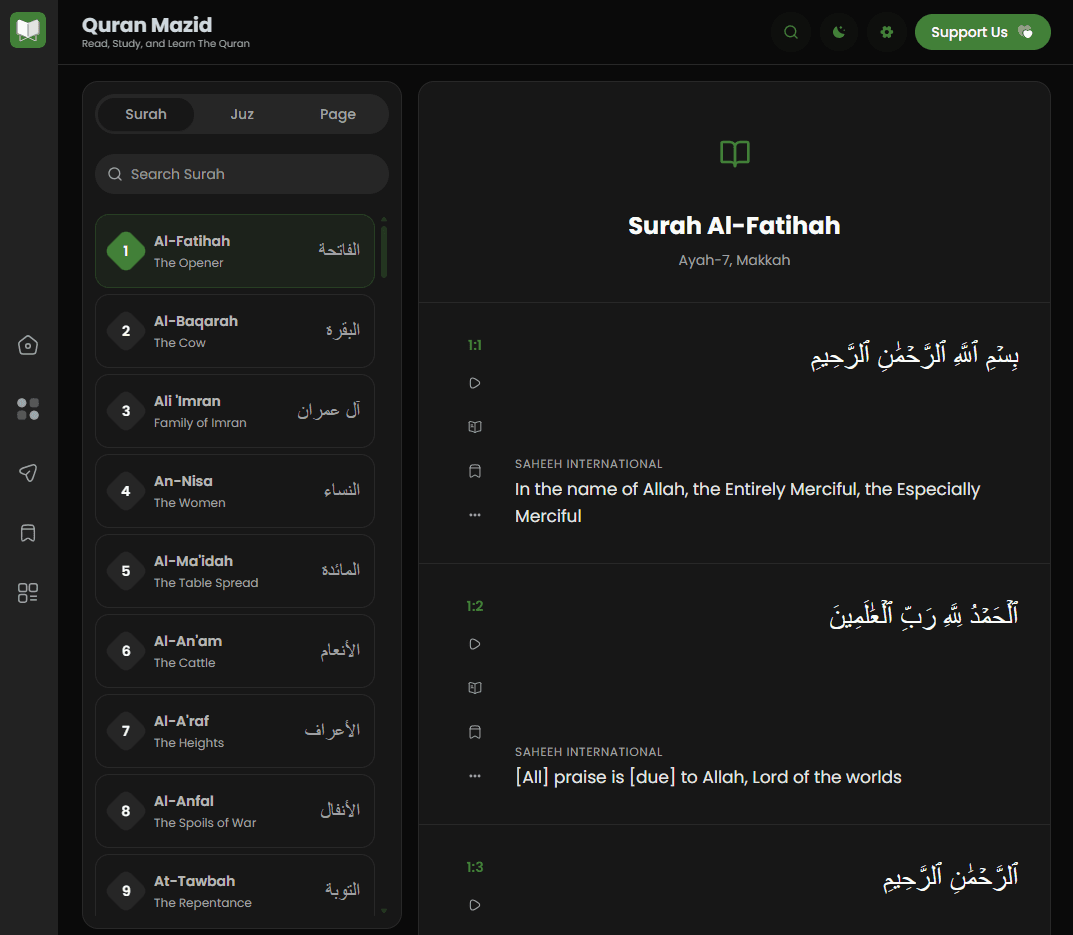
Task: Open tafsir book icon for ayah 1:1
Action: click(475, 427)
